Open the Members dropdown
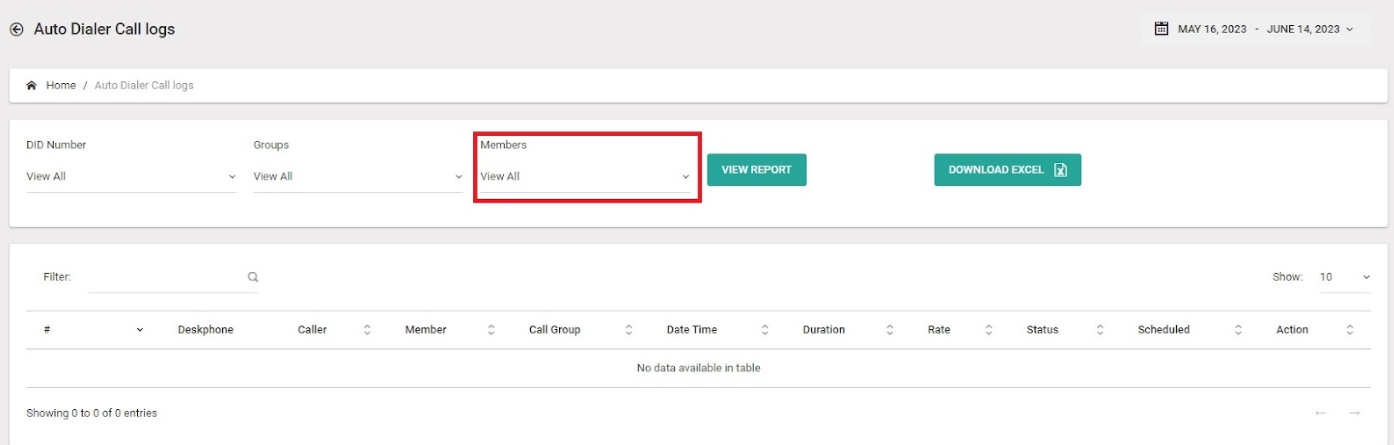The image size is (1394, 445). [x=586, y=177]
